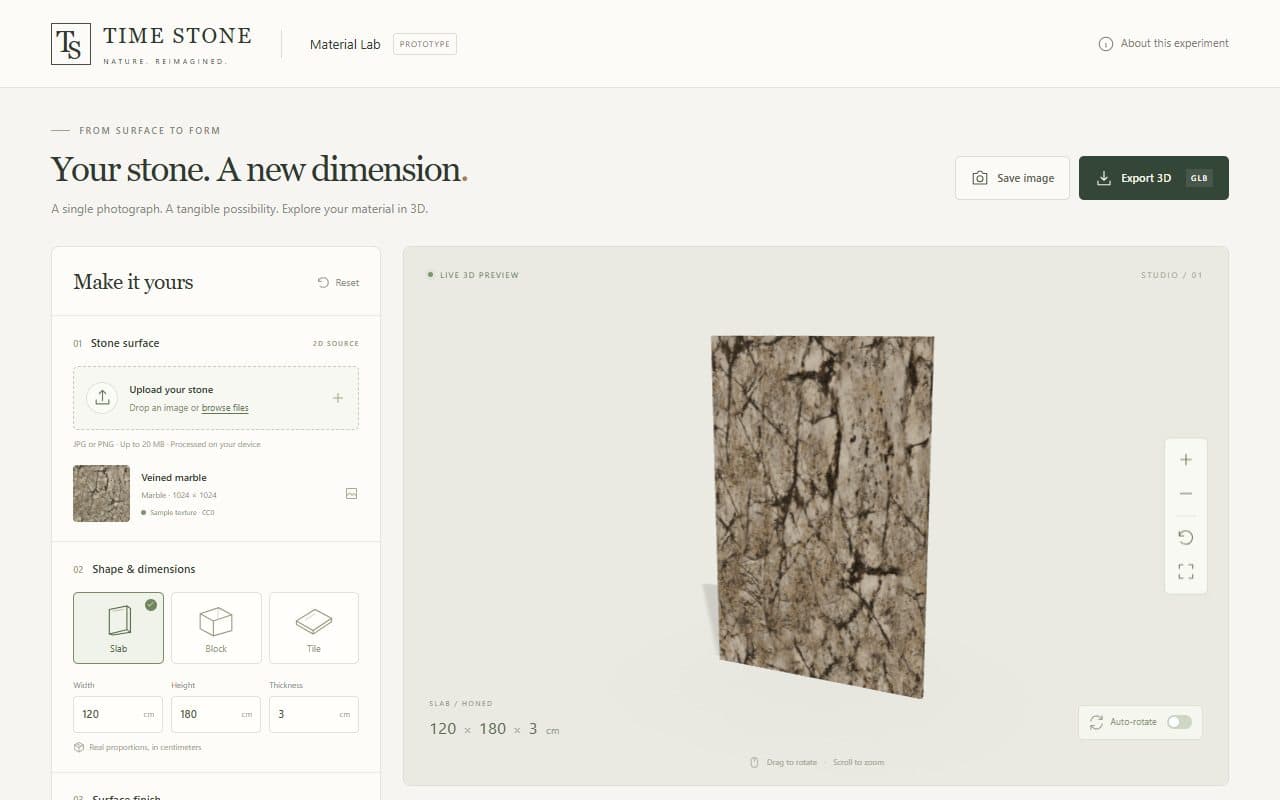Reset the 3D view rotation icon

tap(1186, 537)
